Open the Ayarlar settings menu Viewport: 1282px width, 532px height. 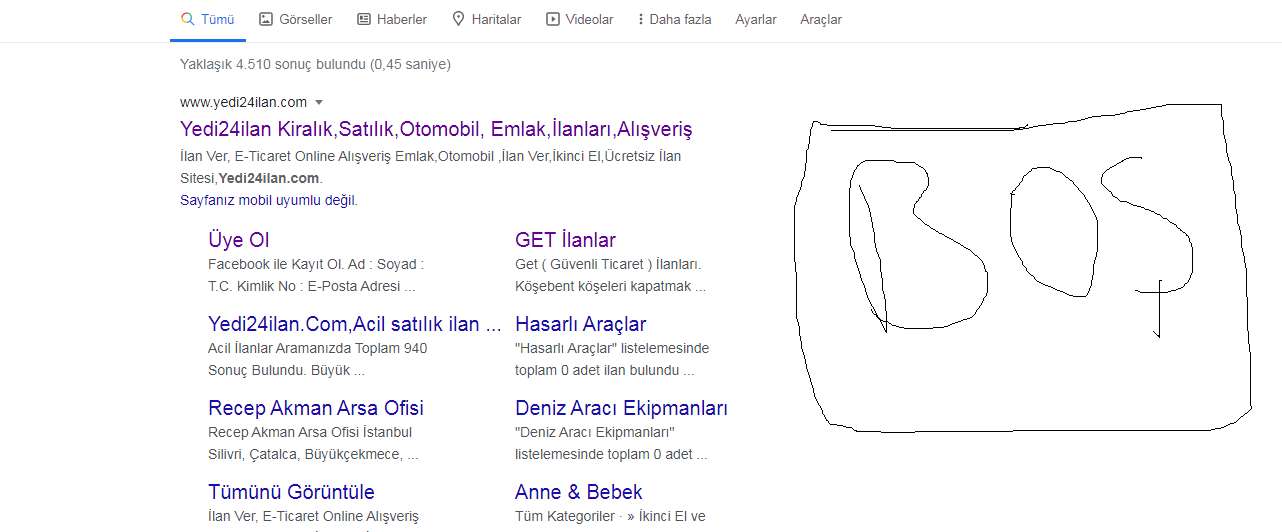coord(756,19)
